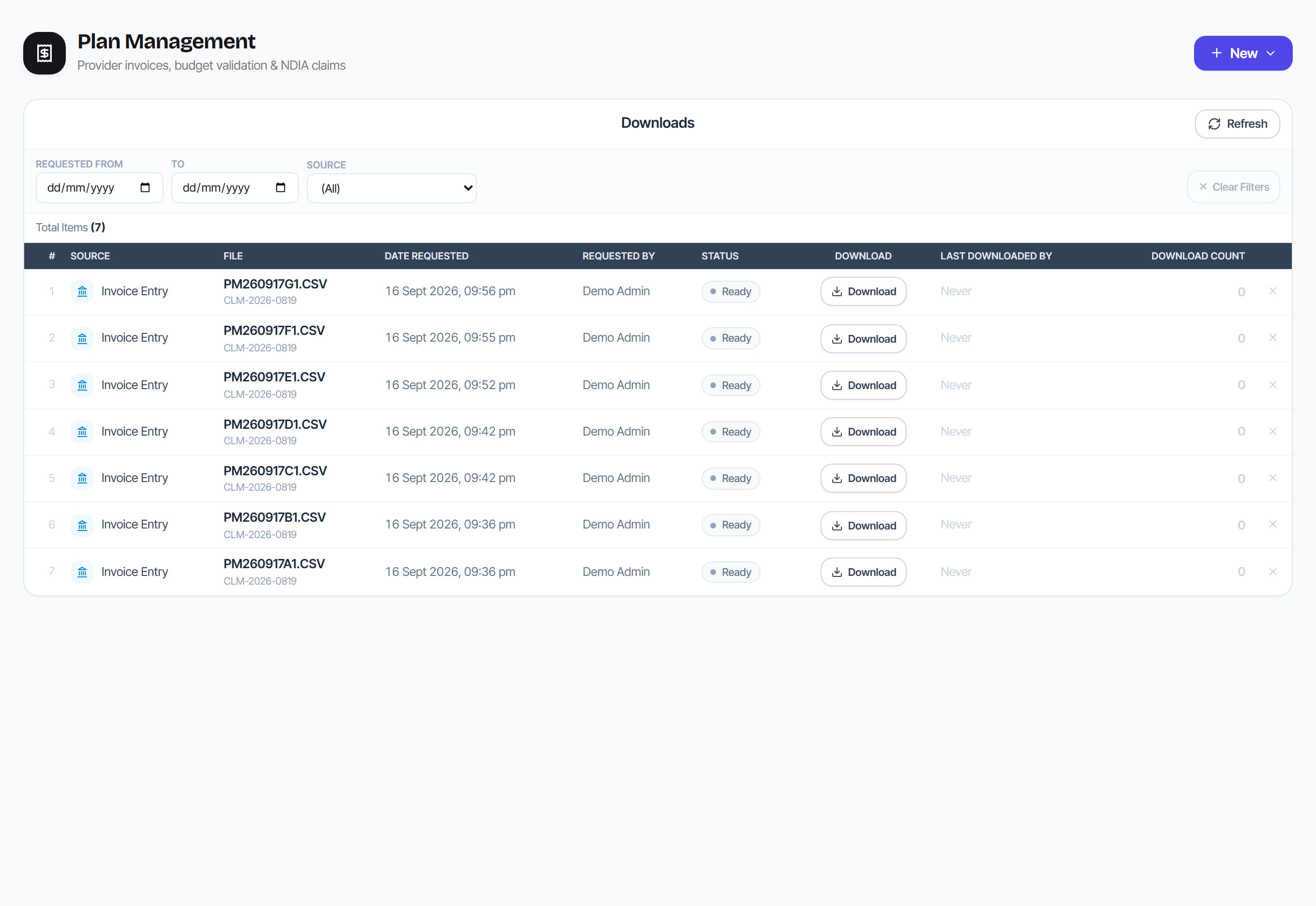Click the Source column header
The image size is (1316, 906).
[90, 256]
